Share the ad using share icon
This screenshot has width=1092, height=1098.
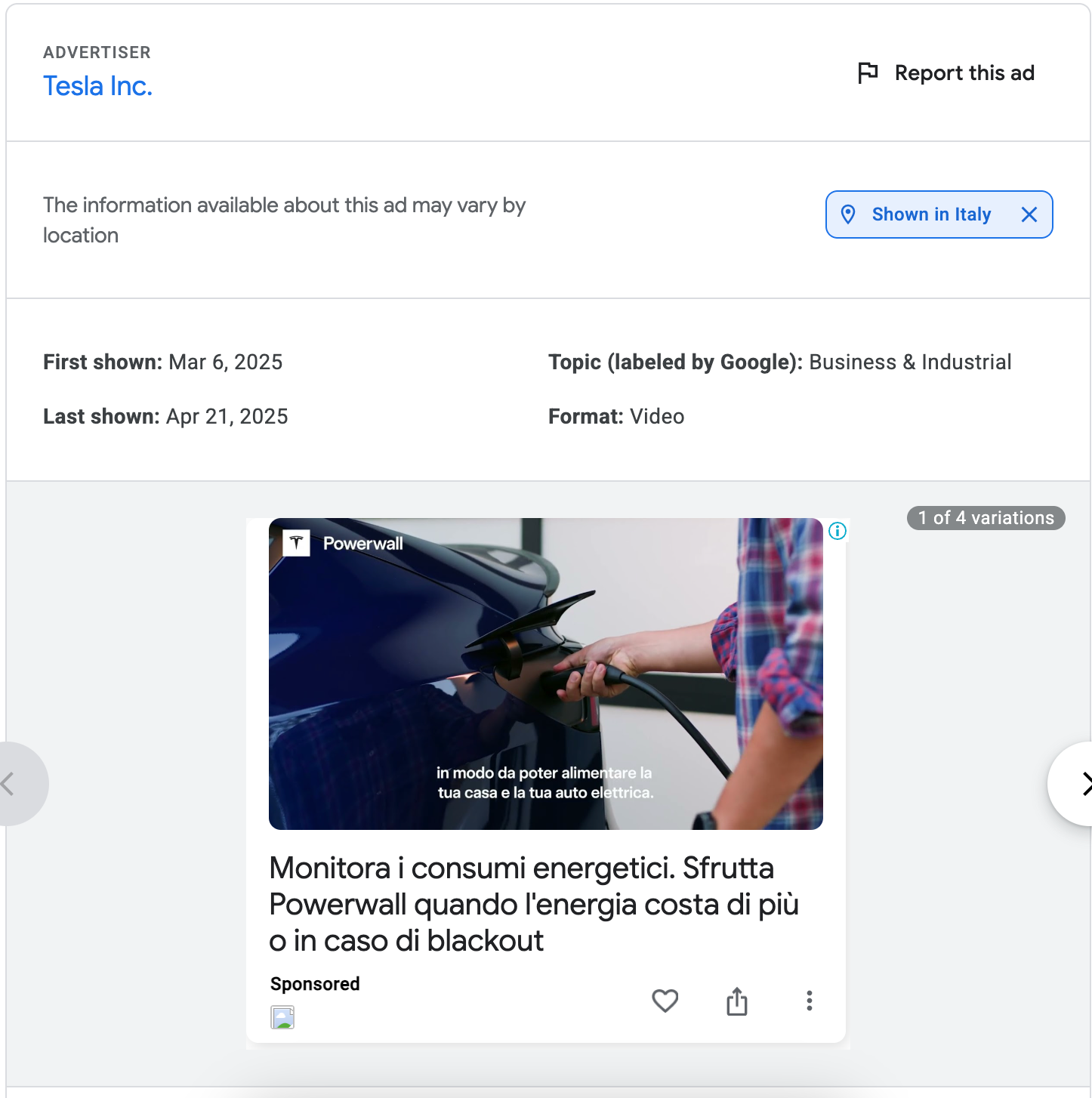pos(736,1001)
